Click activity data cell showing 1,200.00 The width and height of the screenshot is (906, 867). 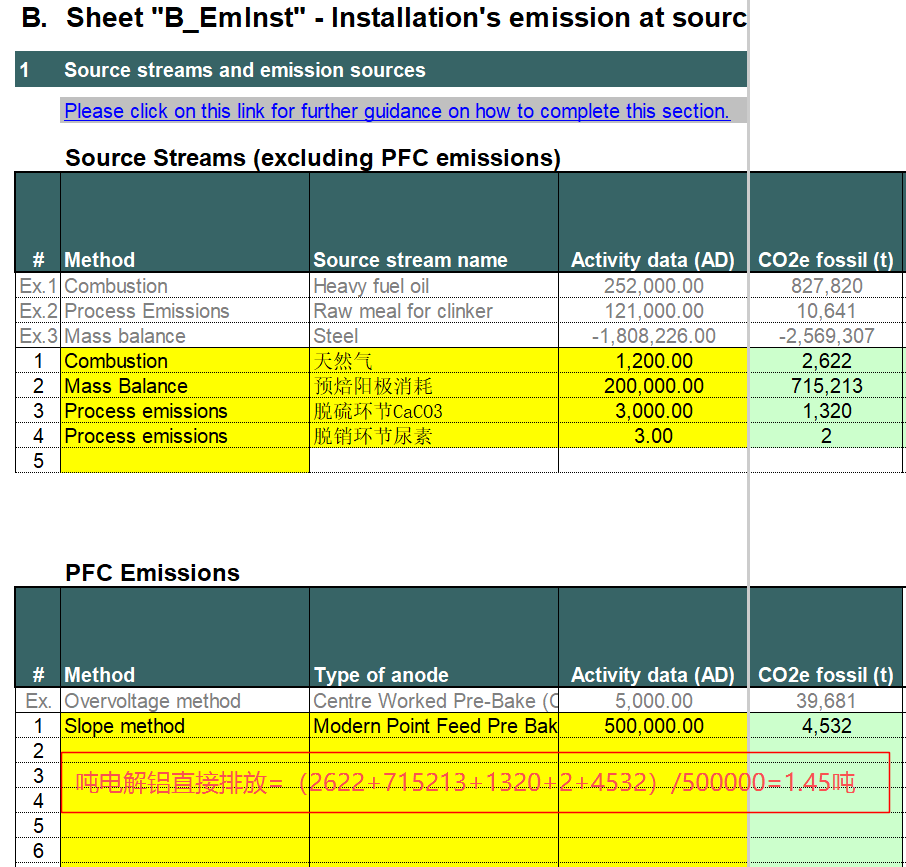pyautogui.click(x=653, y=361)
